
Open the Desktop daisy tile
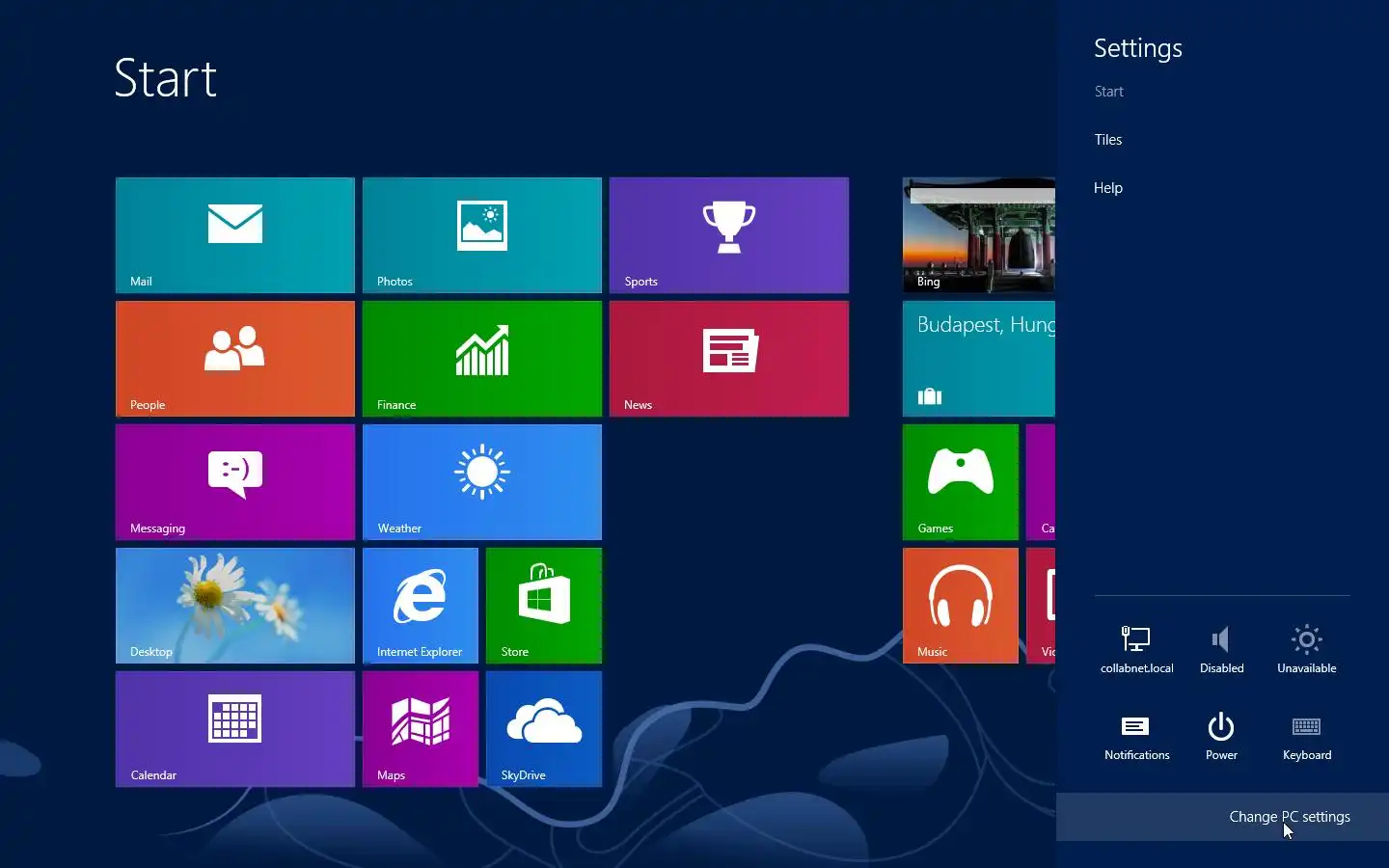click(x=235, y=606)
